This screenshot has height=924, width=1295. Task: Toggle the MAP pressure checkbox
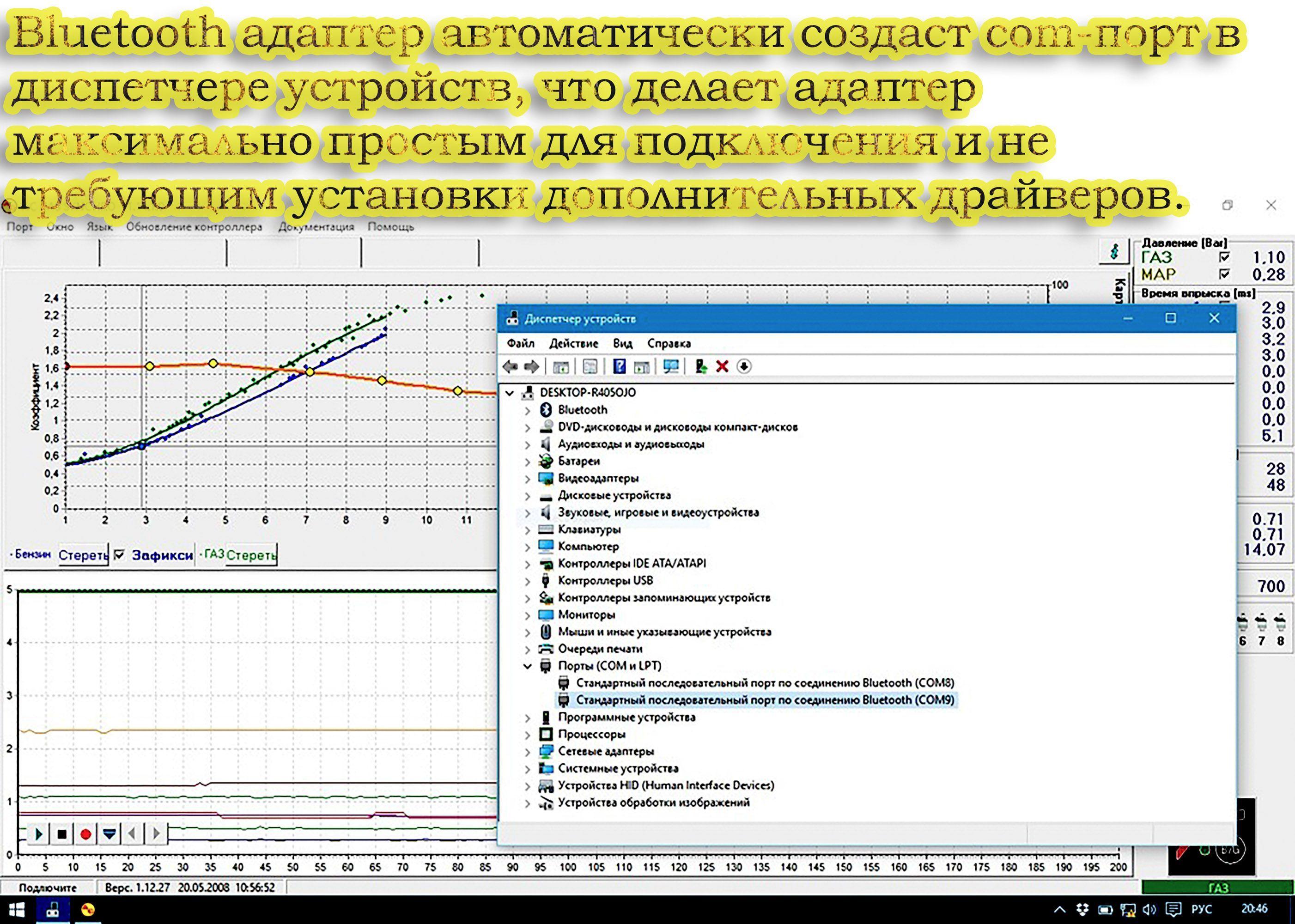click(1224, 274)
